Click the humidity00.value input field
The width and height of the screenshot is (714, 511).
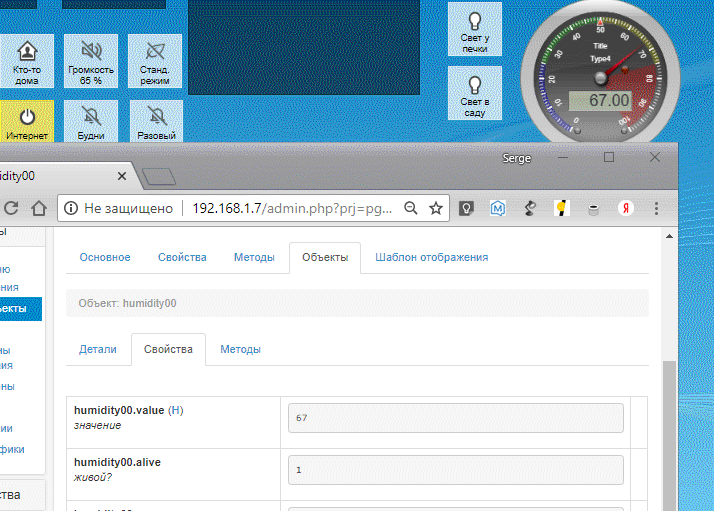(x=455, y=418)
